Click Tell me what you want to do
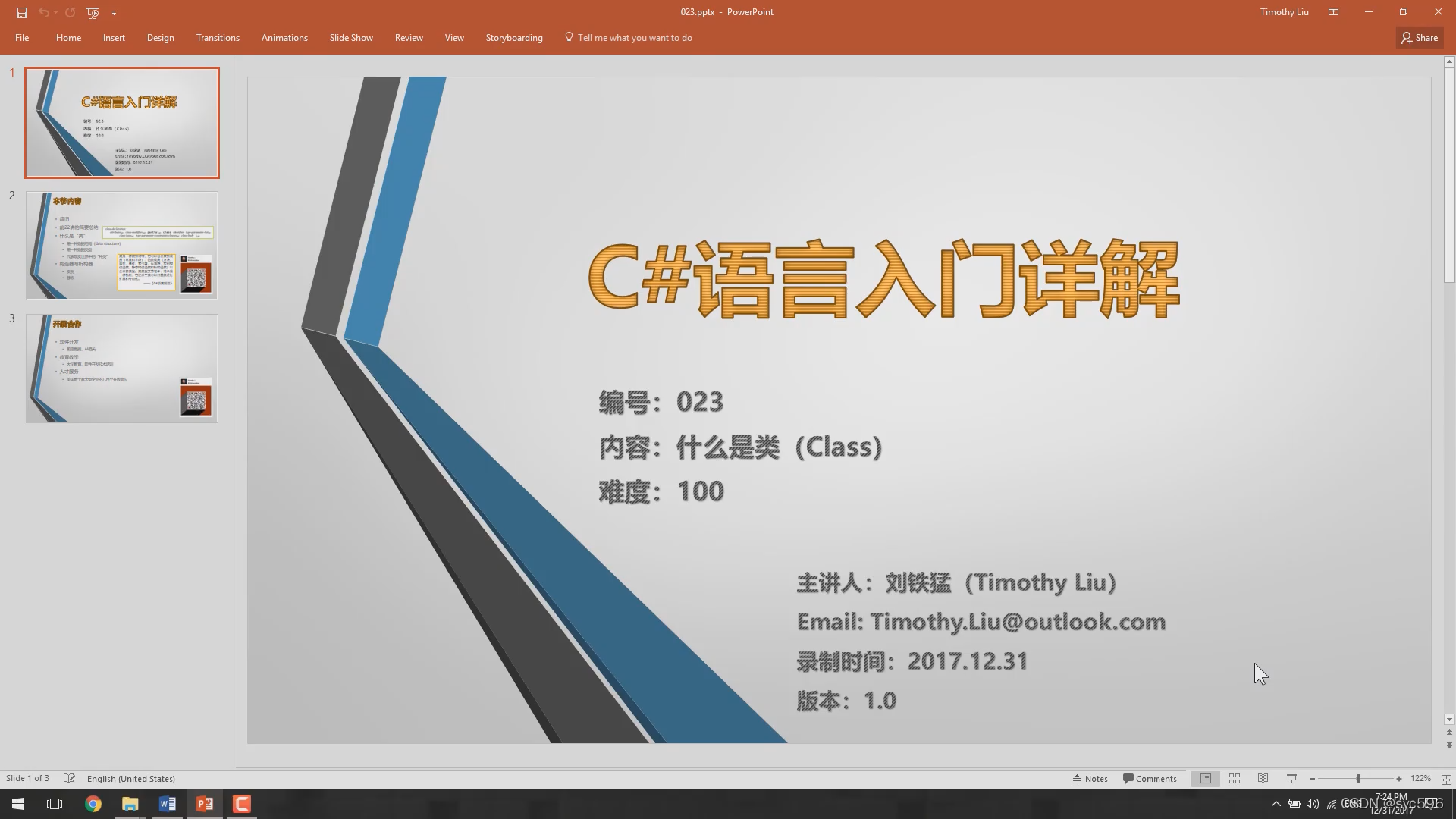The width and height of the screenshot is (1456, 819). point(634,38)
